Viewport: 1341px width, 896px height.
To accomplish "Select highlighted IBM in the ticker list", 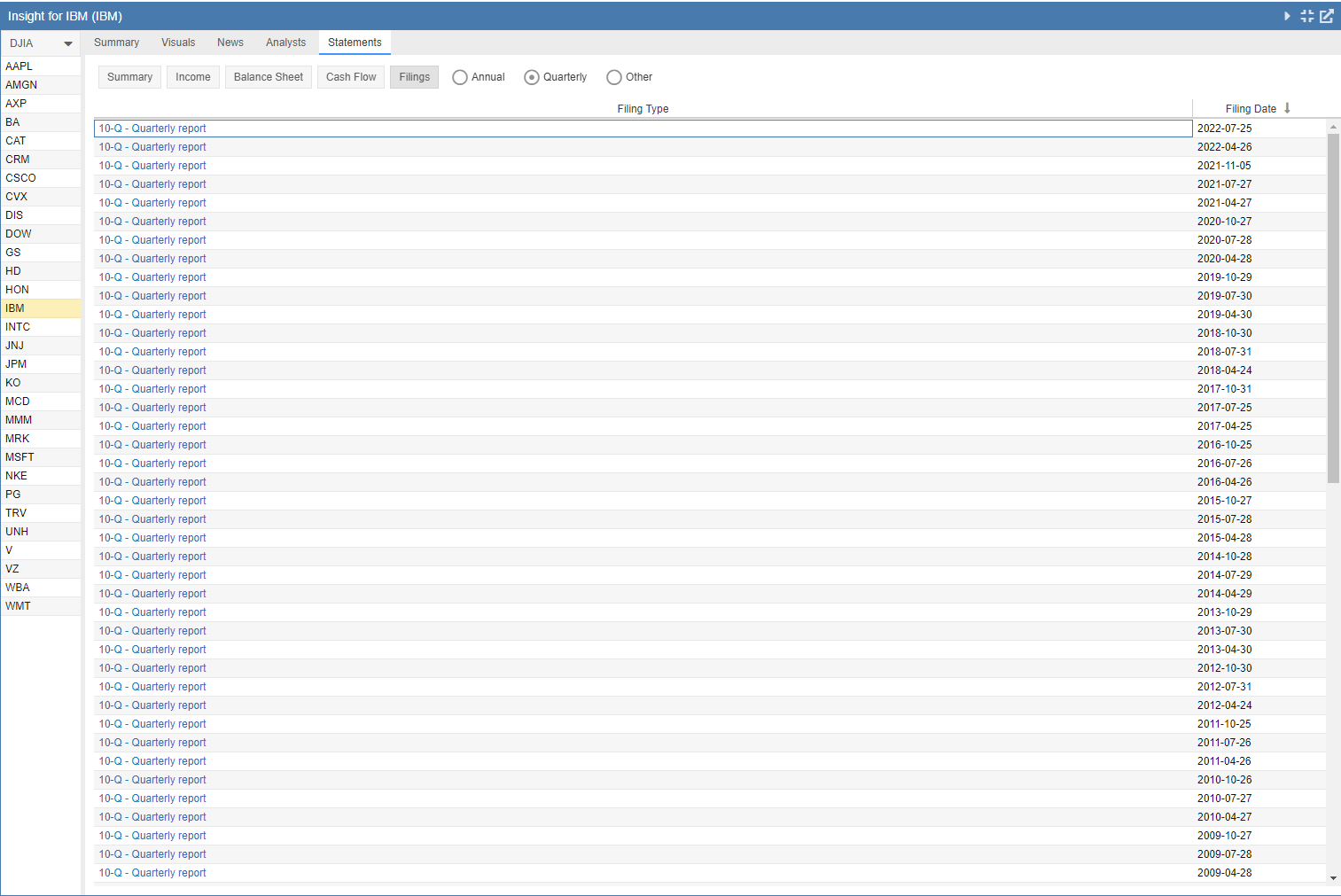I will pyautogui.click(x=41, y=308).
